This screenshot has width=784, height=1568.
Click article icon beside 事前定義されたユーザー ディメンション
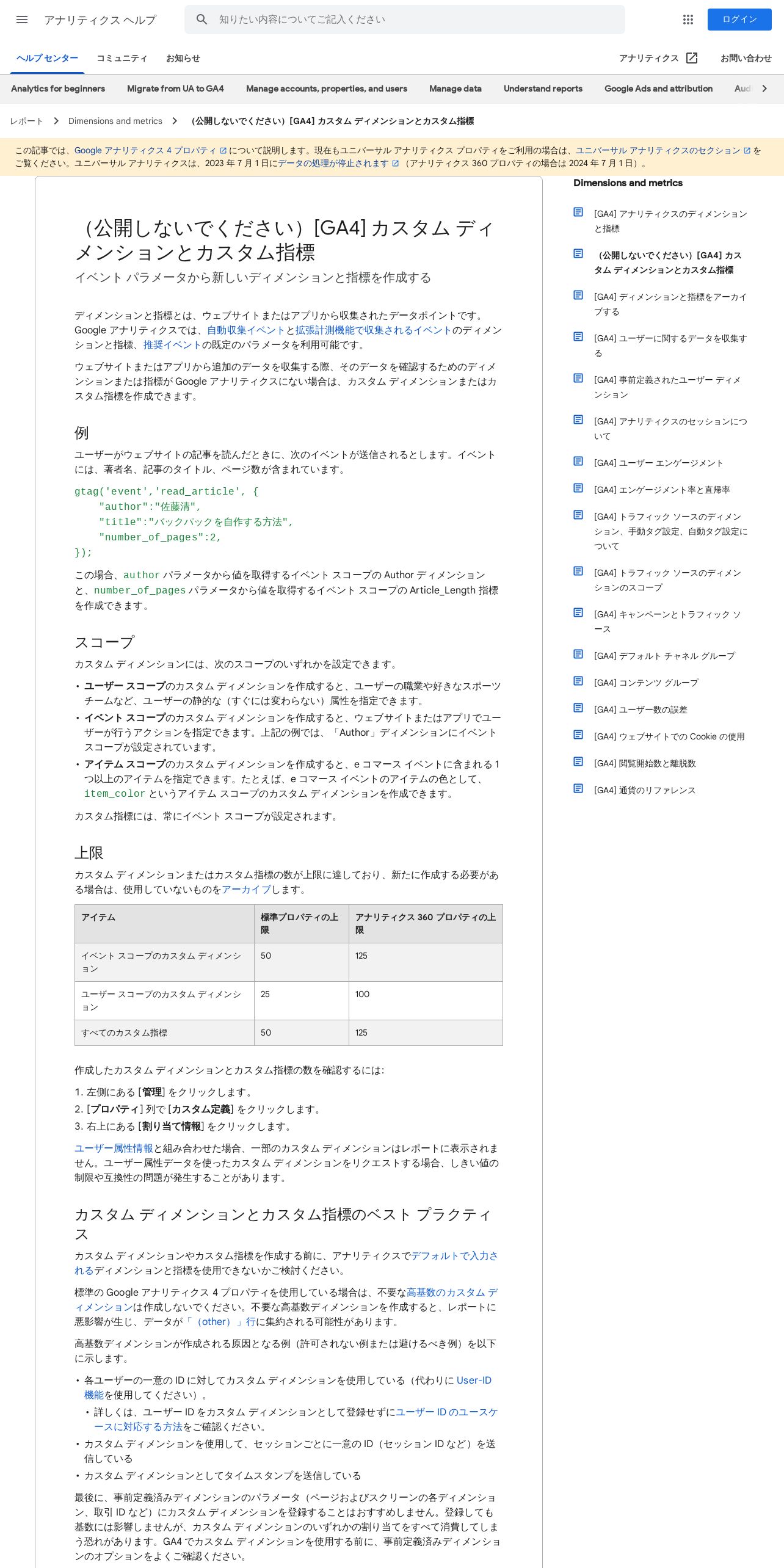[x=578, y=378]
